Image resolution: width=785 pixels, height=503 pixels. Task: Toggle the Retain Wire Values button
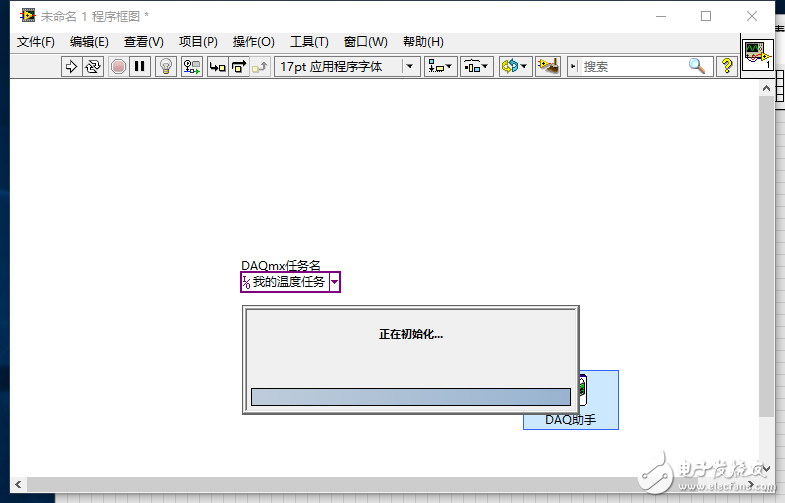192,67
